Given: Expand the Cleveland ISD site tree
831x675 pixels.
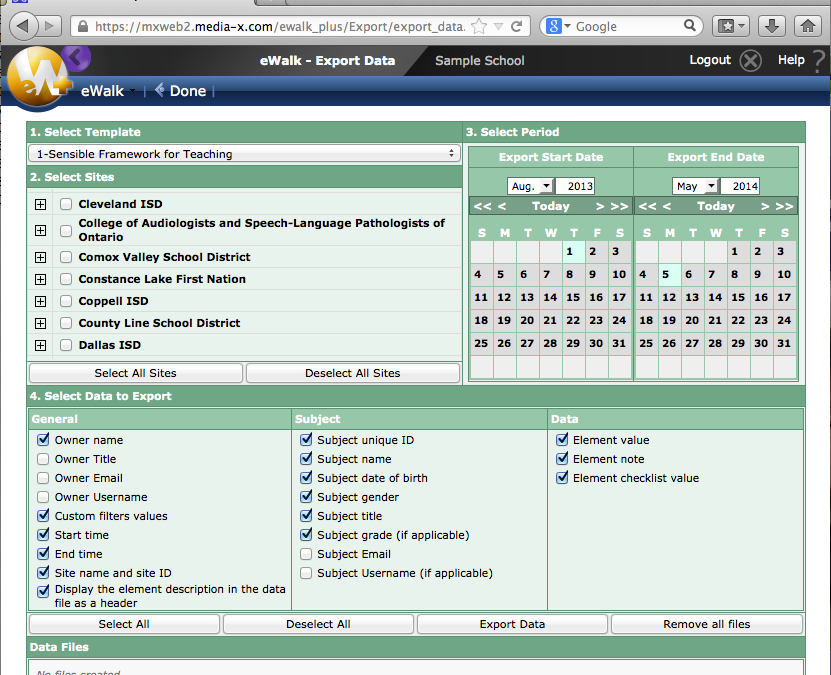Looking at the screenshot, I should [40, 204].
